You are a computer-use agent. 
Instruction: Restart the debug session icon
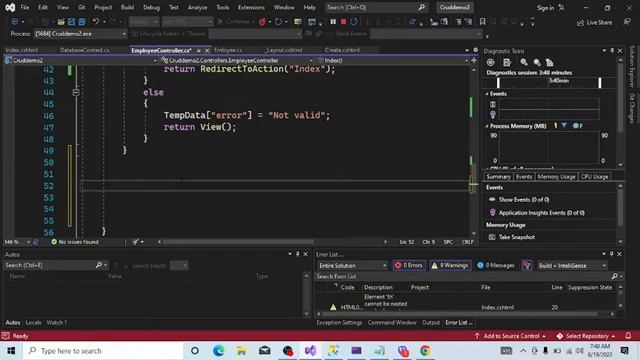354,22
